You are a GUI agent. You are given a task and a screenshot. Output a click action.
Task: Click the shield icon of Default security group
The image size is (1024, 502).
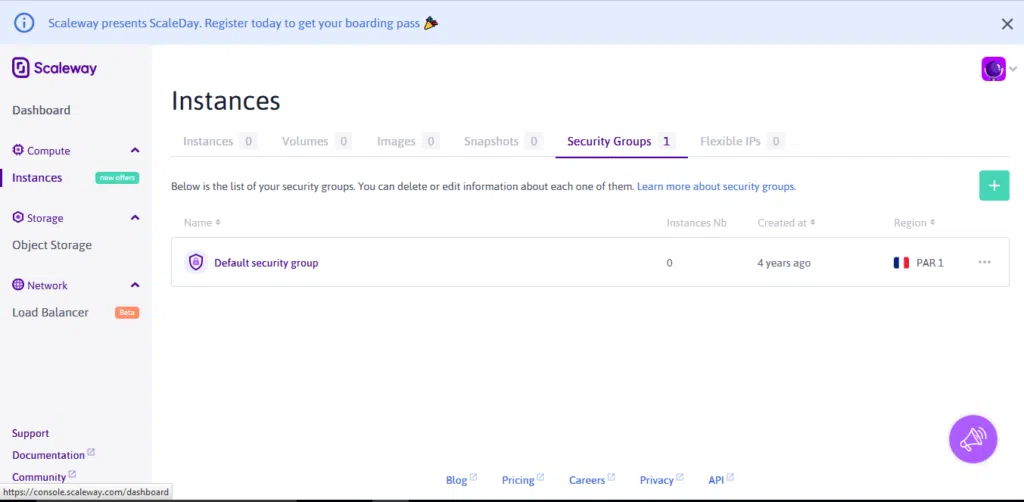[x=196, y=263]
